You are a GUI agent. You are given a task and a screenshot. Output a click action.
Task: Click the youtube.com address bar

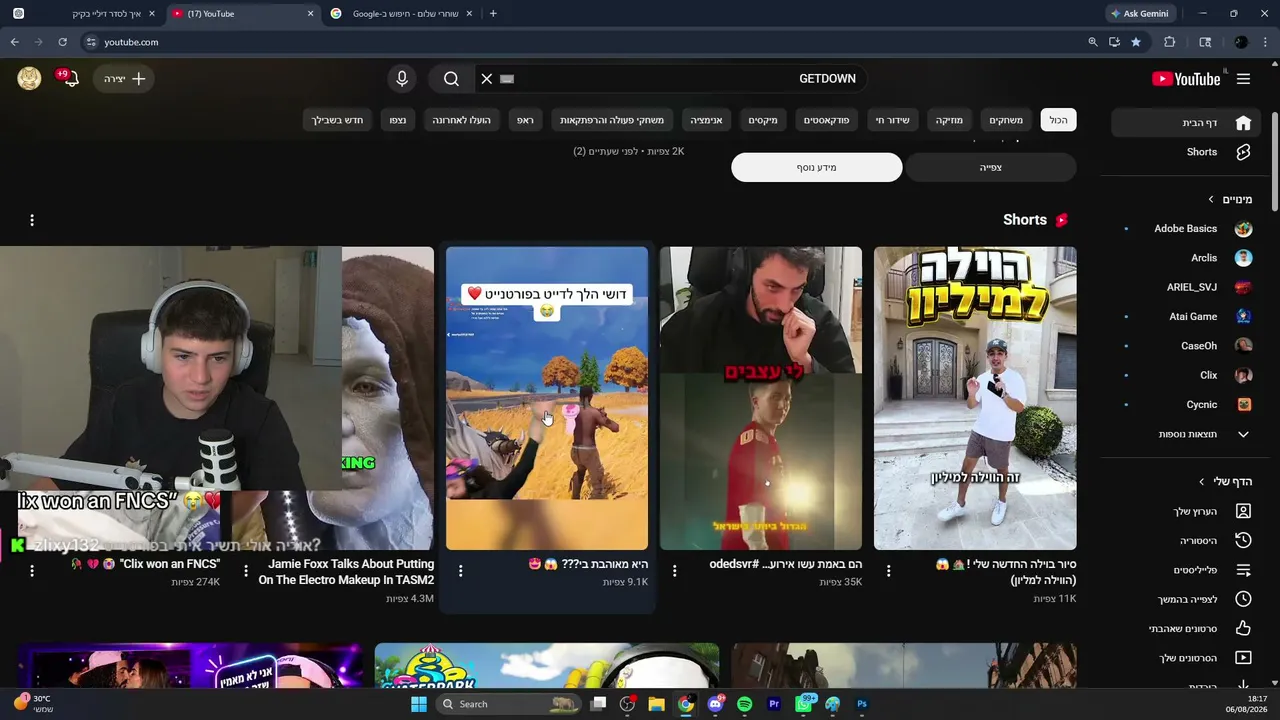(580, 42)
